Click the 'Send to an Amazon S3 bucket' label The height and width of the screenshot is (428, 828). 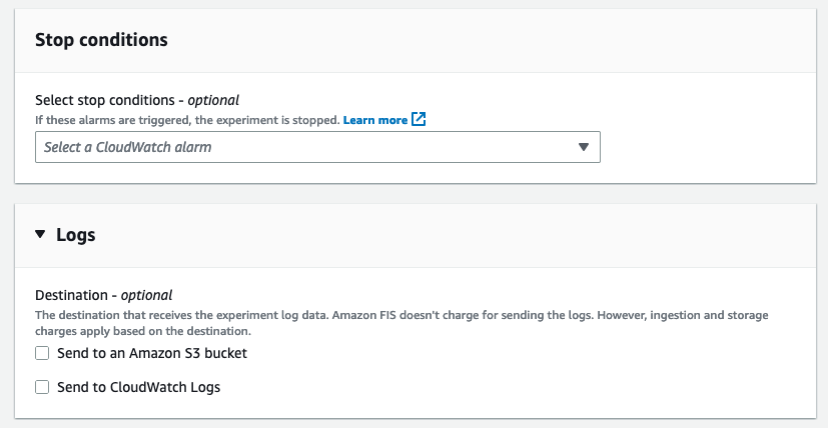coord(152,353)
